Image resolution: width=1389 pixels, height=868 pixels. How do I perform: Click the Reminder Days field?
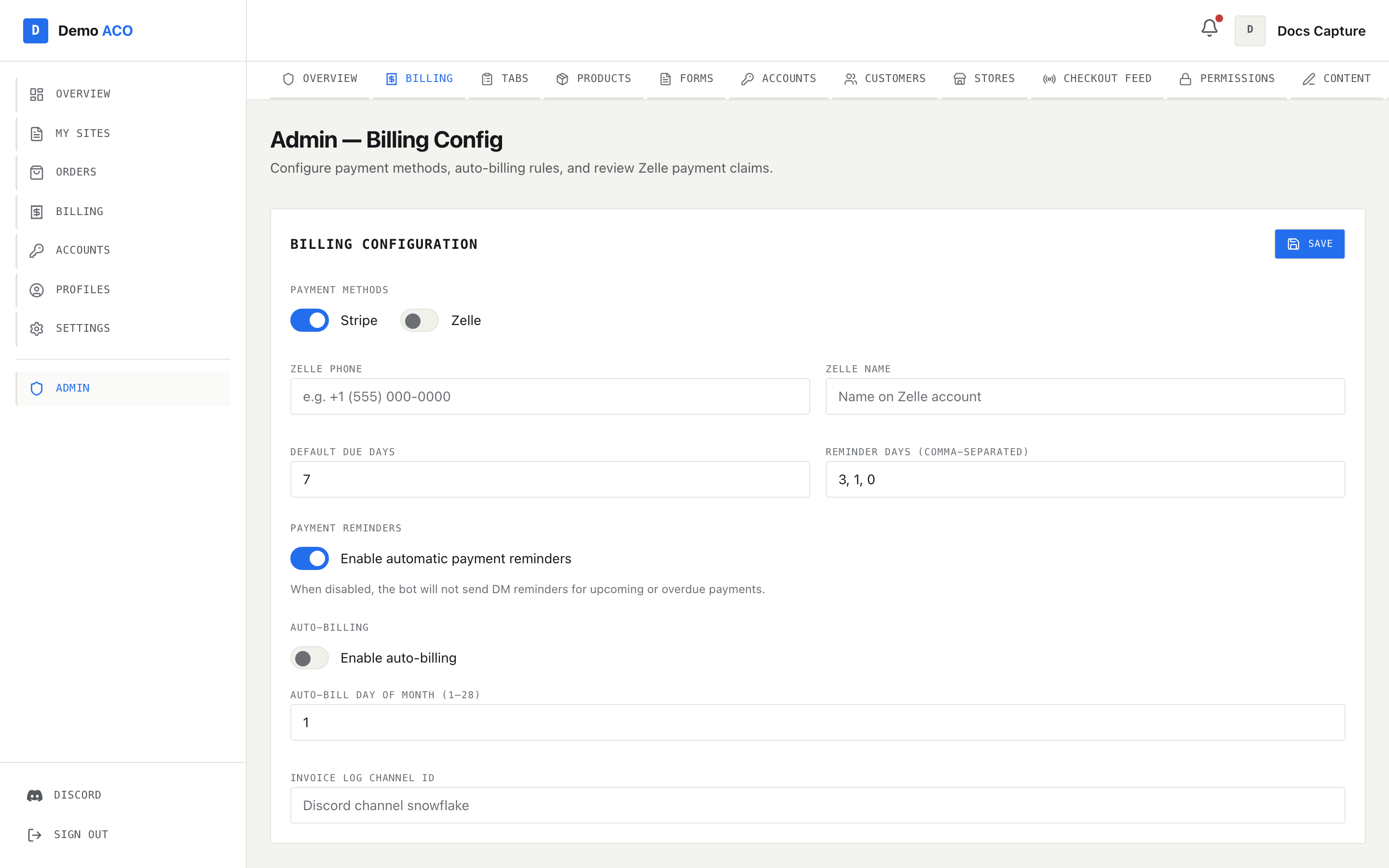point(1085,479)
